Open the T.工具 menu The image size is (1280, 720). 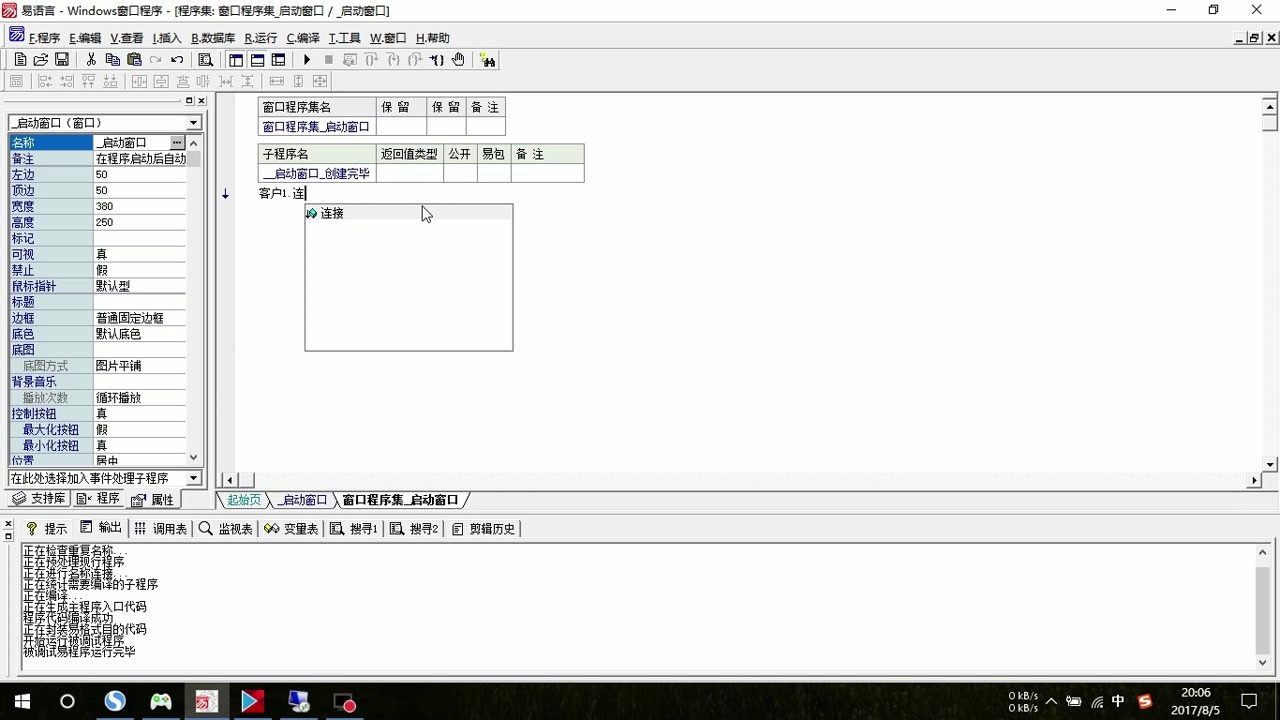(344, 38)
